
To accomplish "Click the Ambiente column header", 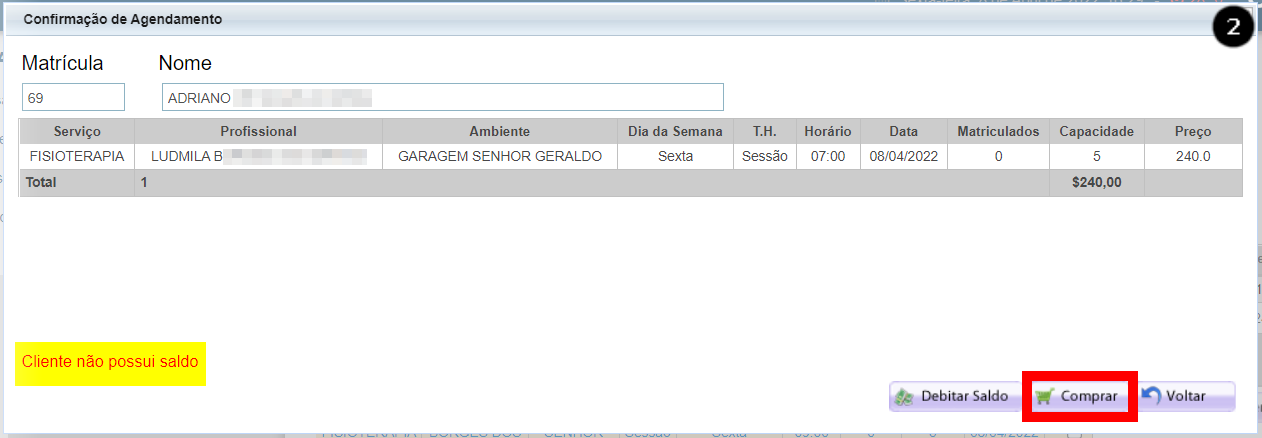I will coord(499,131).
